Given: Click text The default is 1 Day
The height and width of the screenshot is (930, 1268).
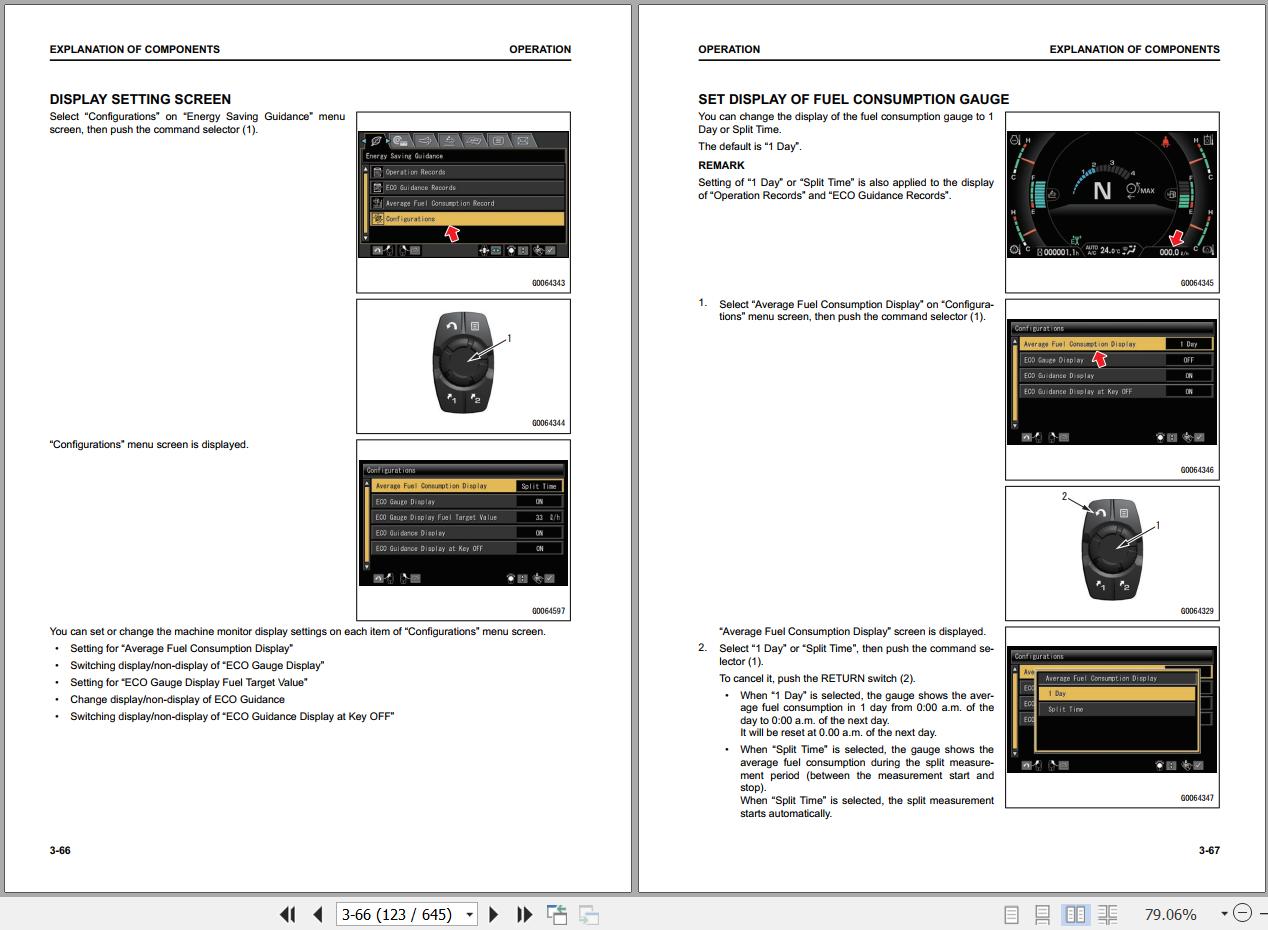Looking at the screenshot, I should pyautogui.click(x=750, y=146).
